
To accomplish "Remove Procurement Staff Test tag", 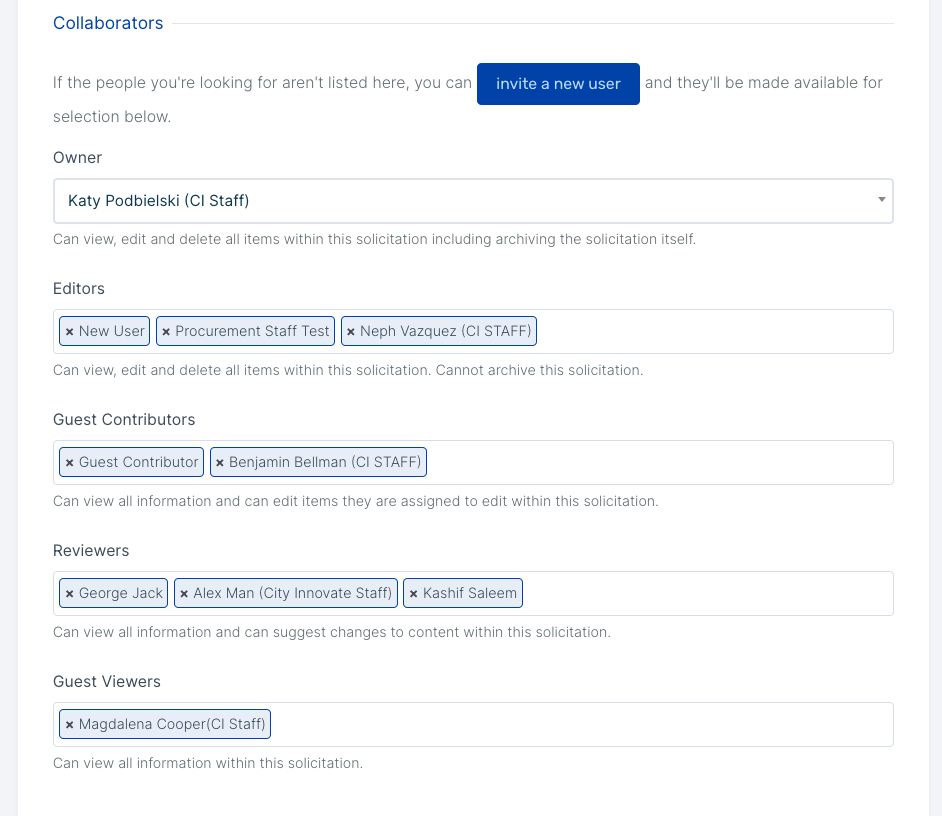I will tap(166, 332).
